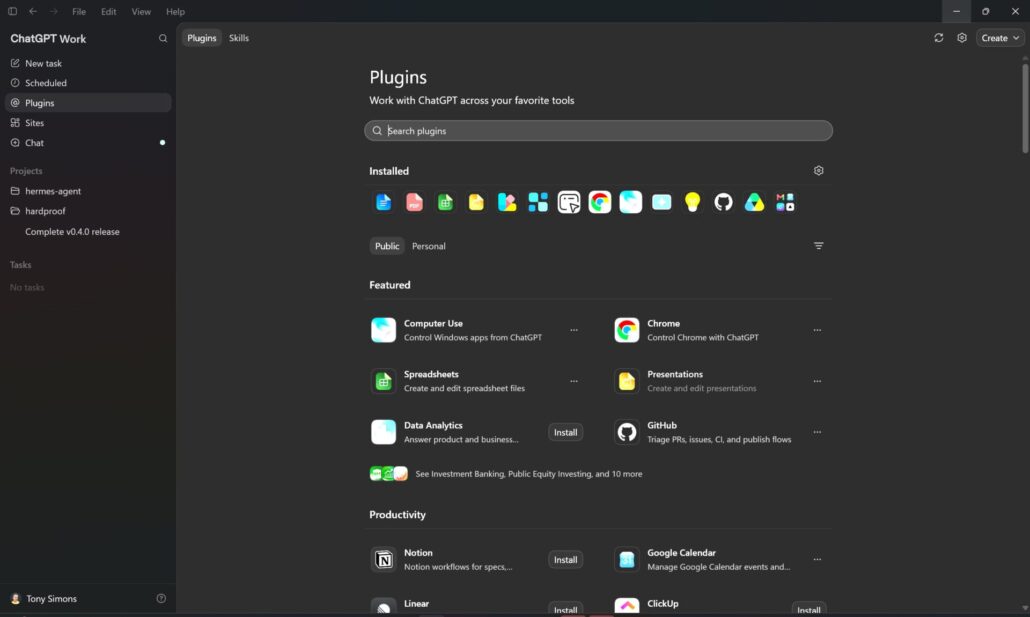The width and height of the screenshot is (1030, 617).
Task: Open Sites in the sidebar
Action: point(88,123)
